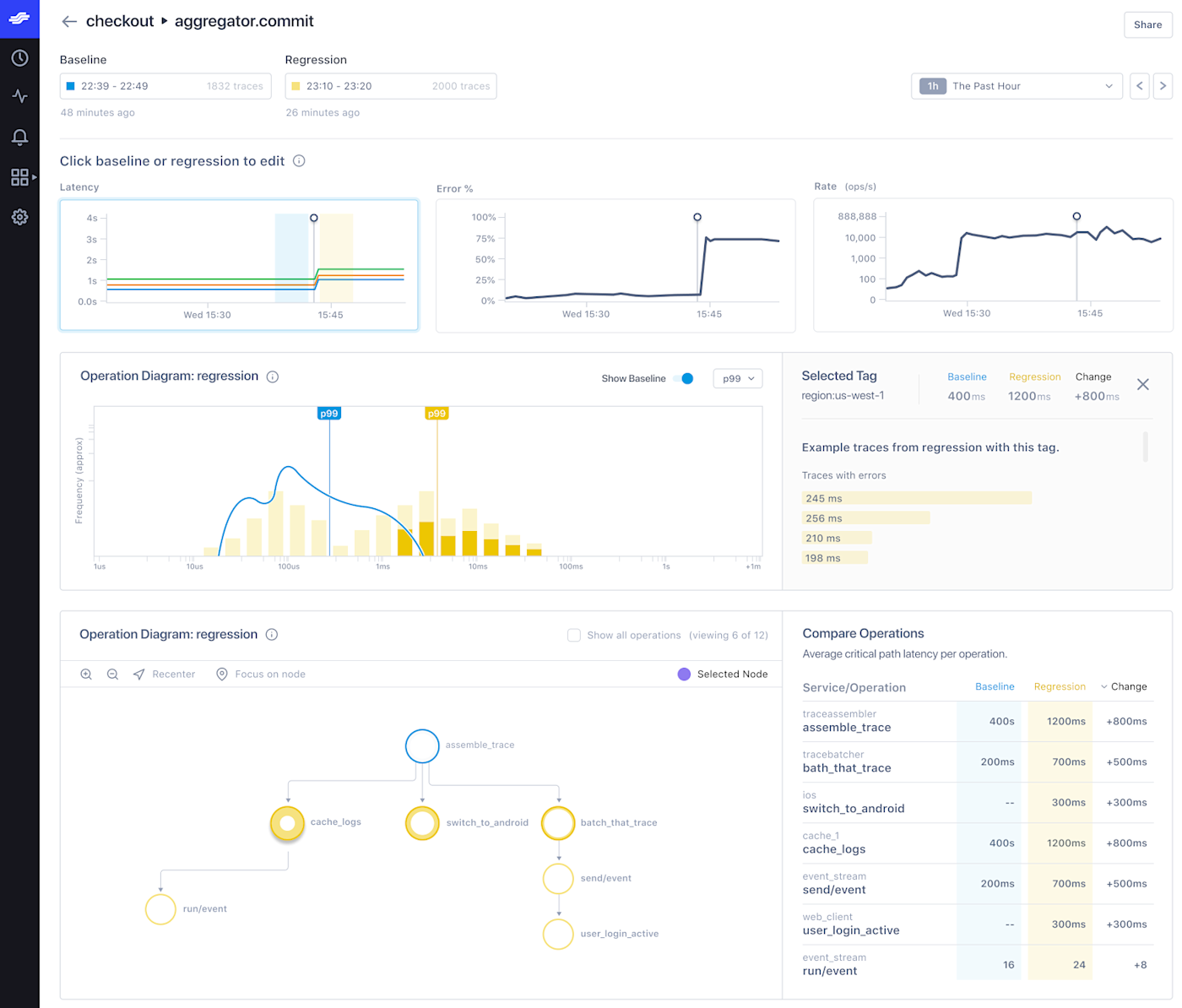Open the settings gear icon in sidebar

pos(19,217)
